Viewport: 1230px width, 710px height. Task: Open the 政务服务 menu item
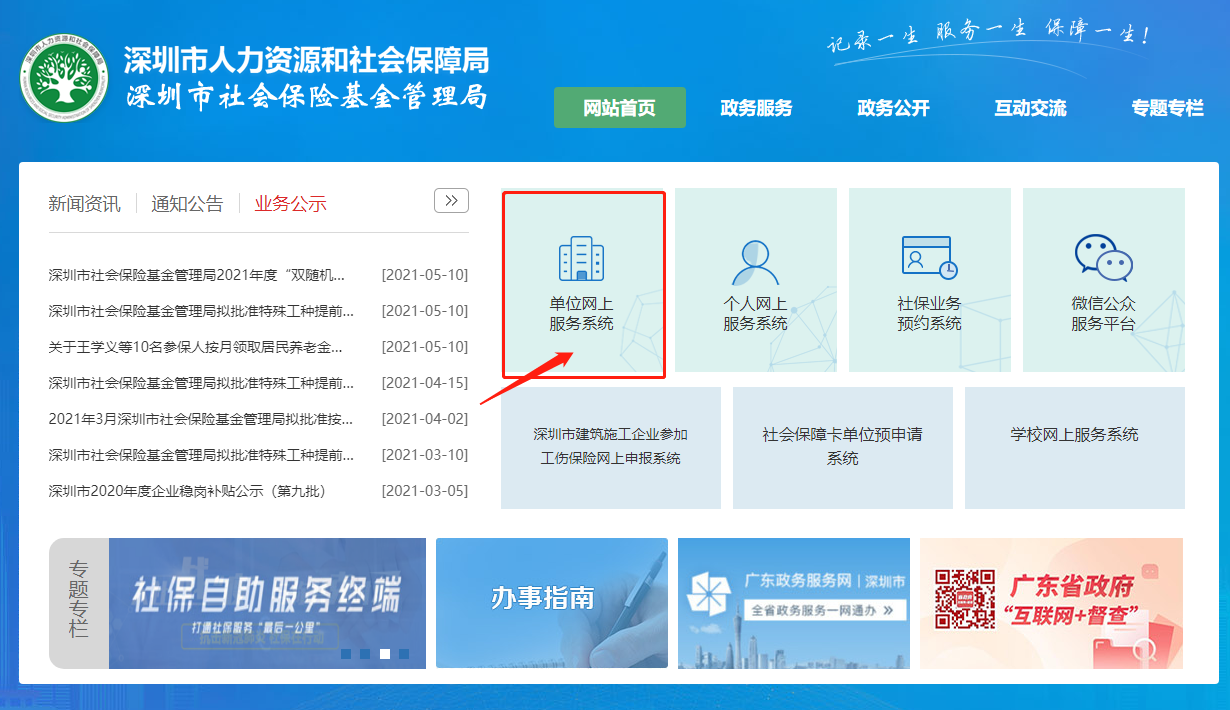(756, 108)
